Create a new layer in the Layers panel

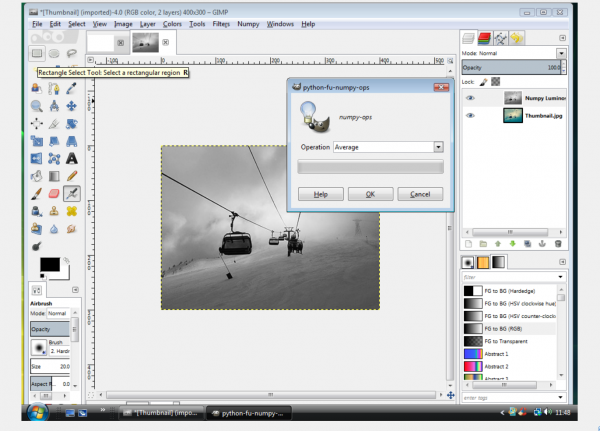click(x=468, y=244)
